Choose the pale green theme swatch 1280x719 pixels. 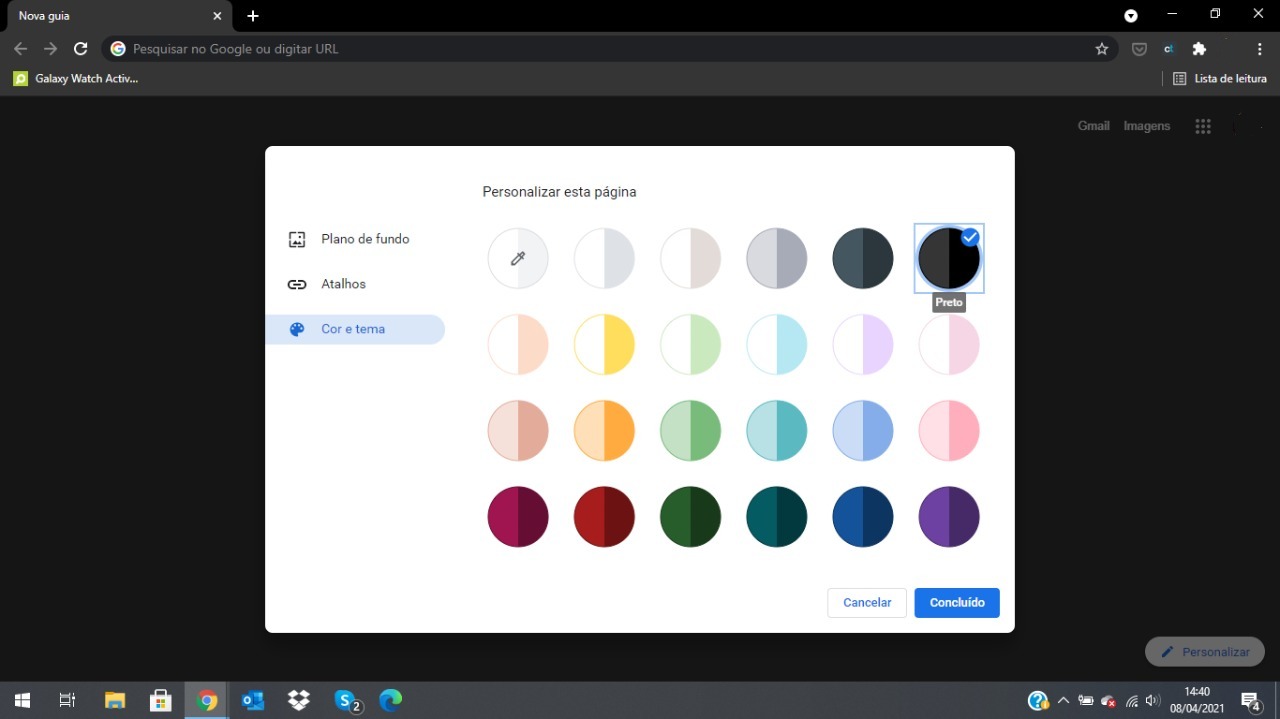click(x=690, y=344)
